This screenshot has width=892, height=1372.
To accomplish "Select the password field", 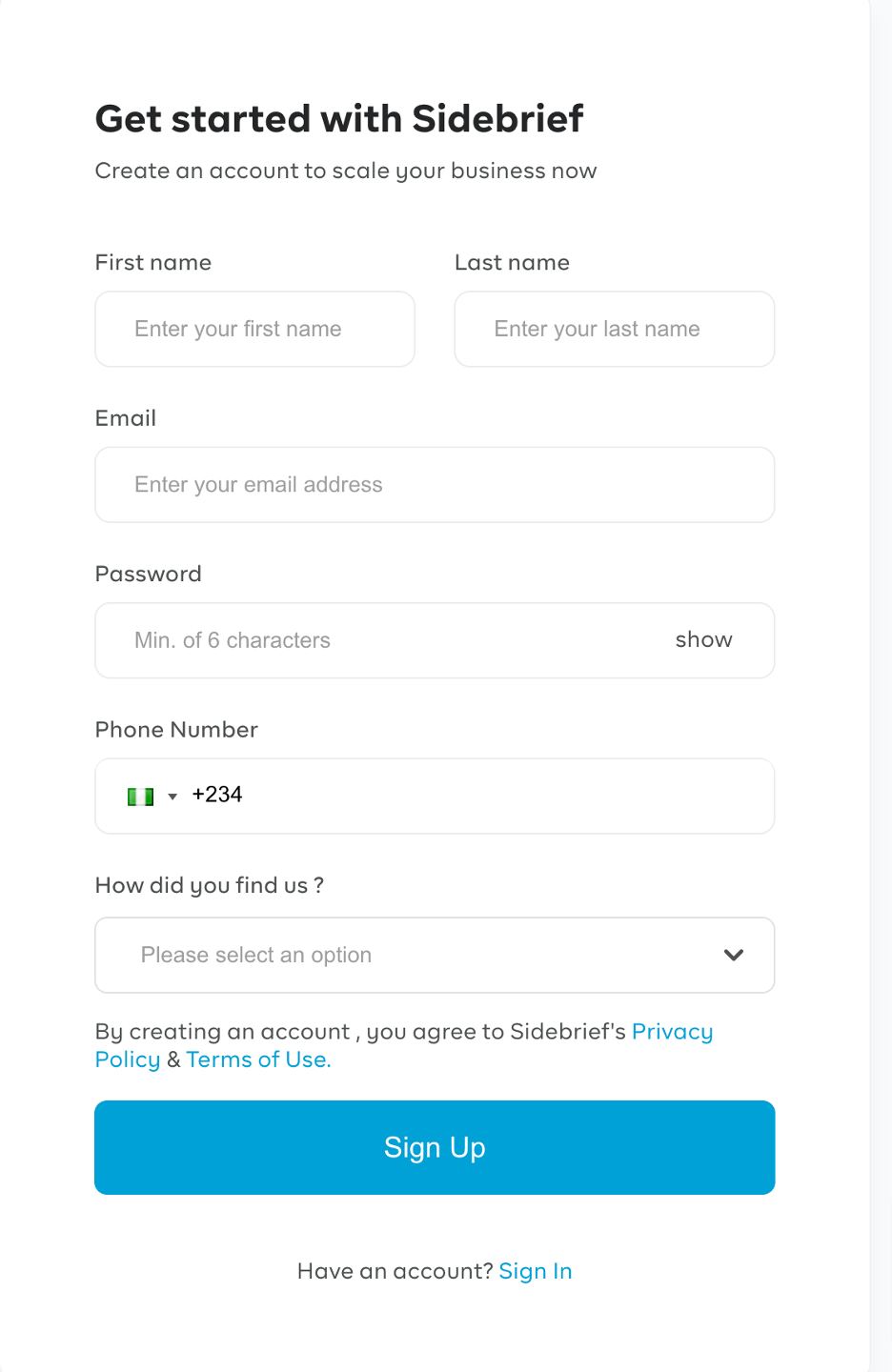I will click(381, 640).
